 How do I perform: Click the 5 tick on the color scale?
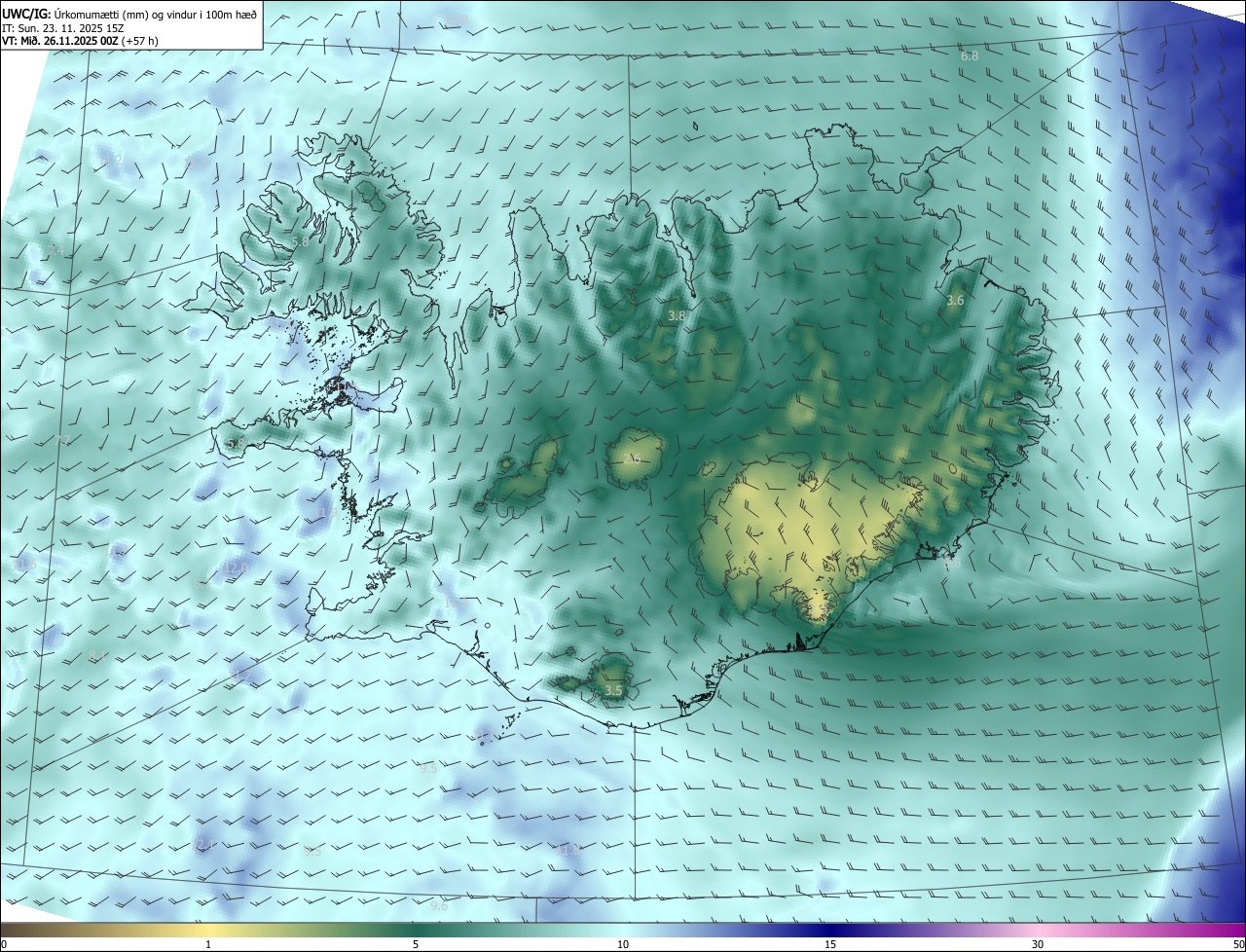416,944
